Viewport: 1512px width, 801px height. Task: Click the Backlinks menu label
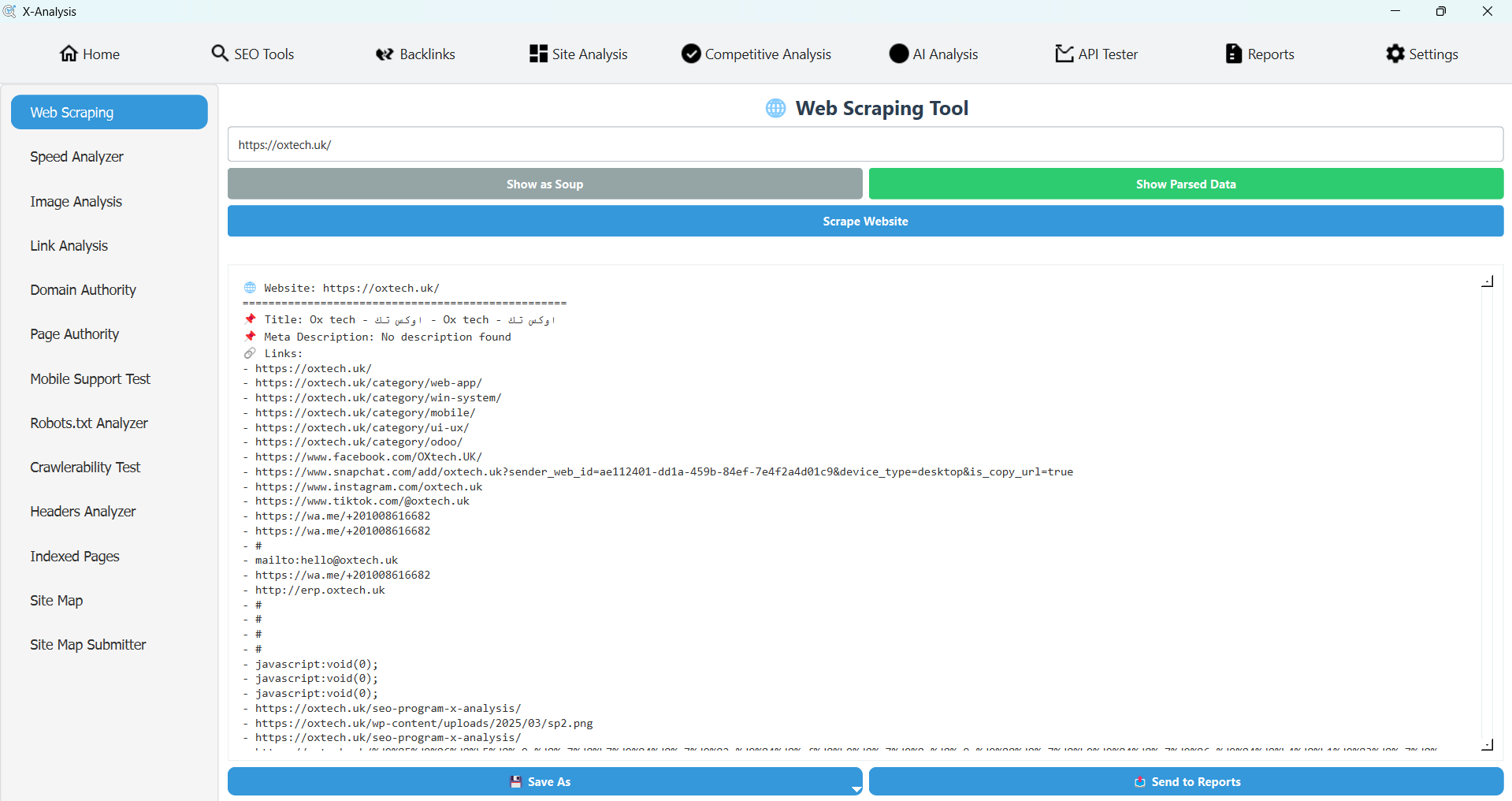pos(427,54)
